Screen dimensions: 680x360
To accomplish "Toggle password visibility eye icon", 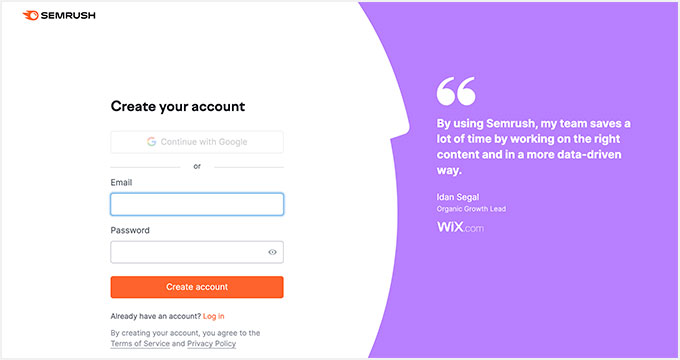I will pyautogui.click(x=272, y=252).
